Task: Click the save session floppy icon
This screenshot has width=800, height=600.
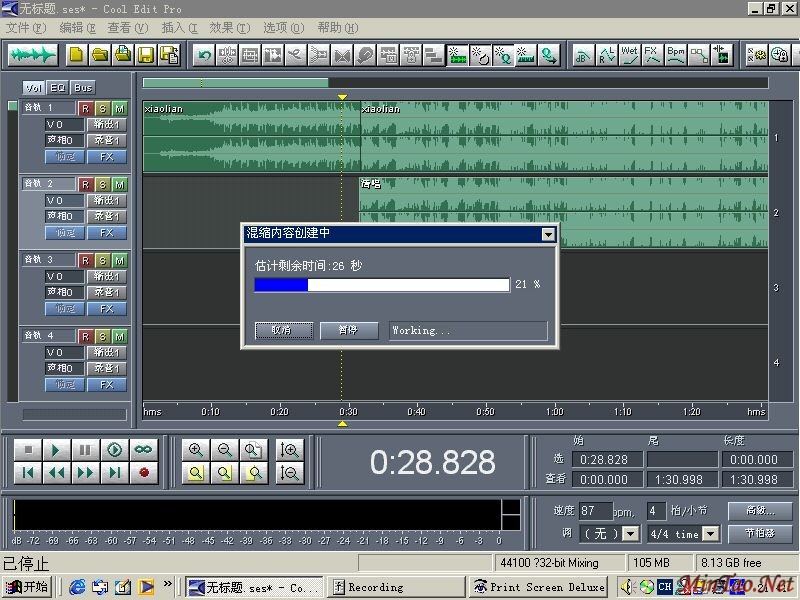Action: tap(146, 55)
